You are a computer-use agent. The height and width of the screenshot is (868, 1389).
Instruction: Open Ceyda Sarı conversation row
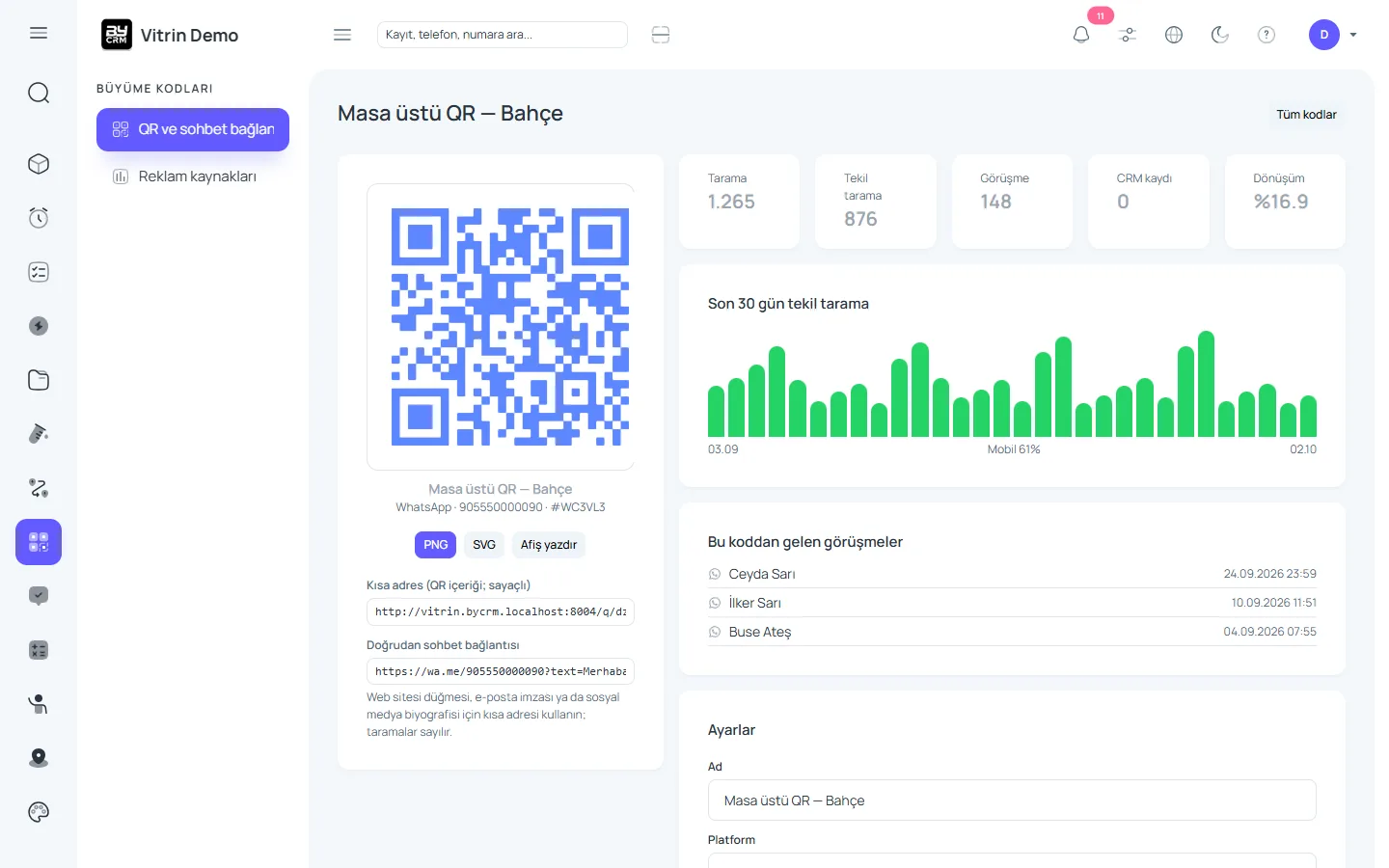click(1012, 574)
